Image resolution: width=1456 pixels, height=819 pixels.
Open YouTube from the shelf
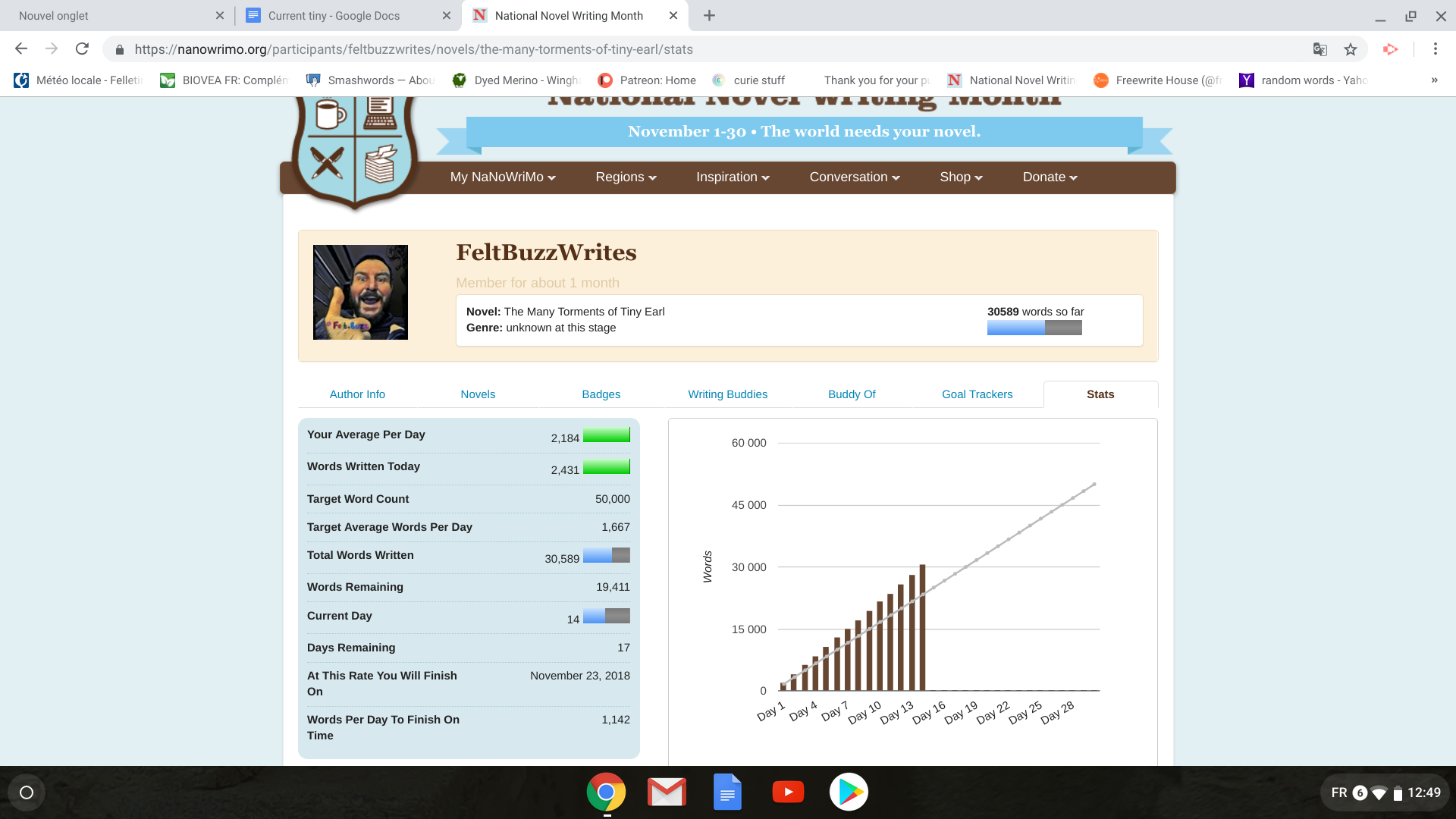788,792
